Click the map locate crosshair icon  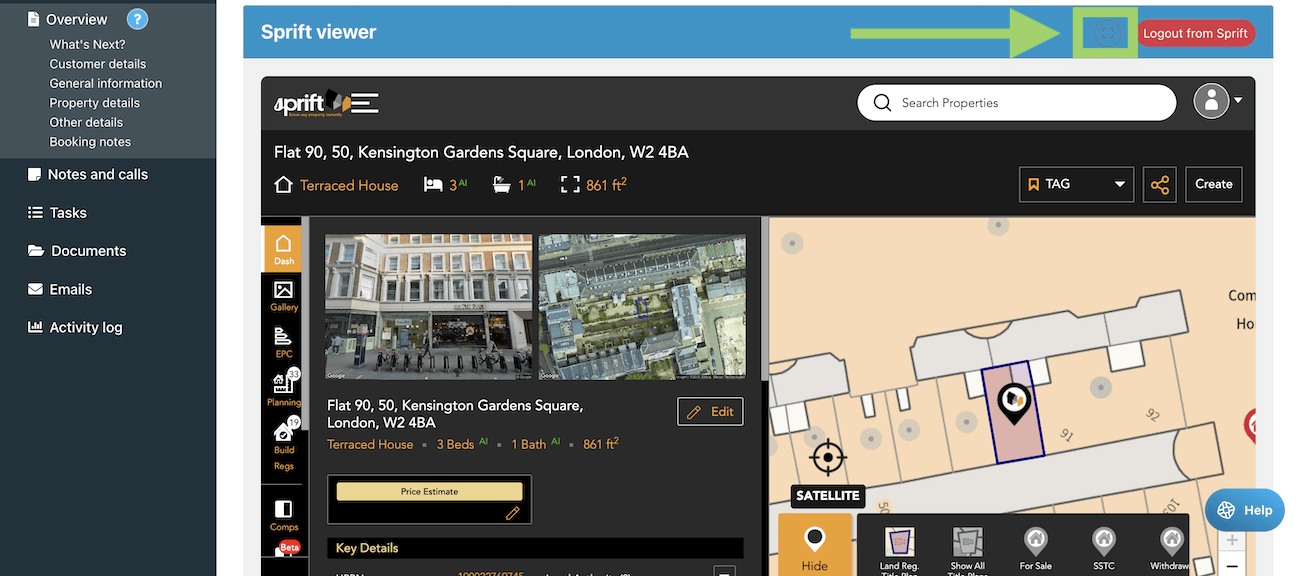click(x=828, y=458)
